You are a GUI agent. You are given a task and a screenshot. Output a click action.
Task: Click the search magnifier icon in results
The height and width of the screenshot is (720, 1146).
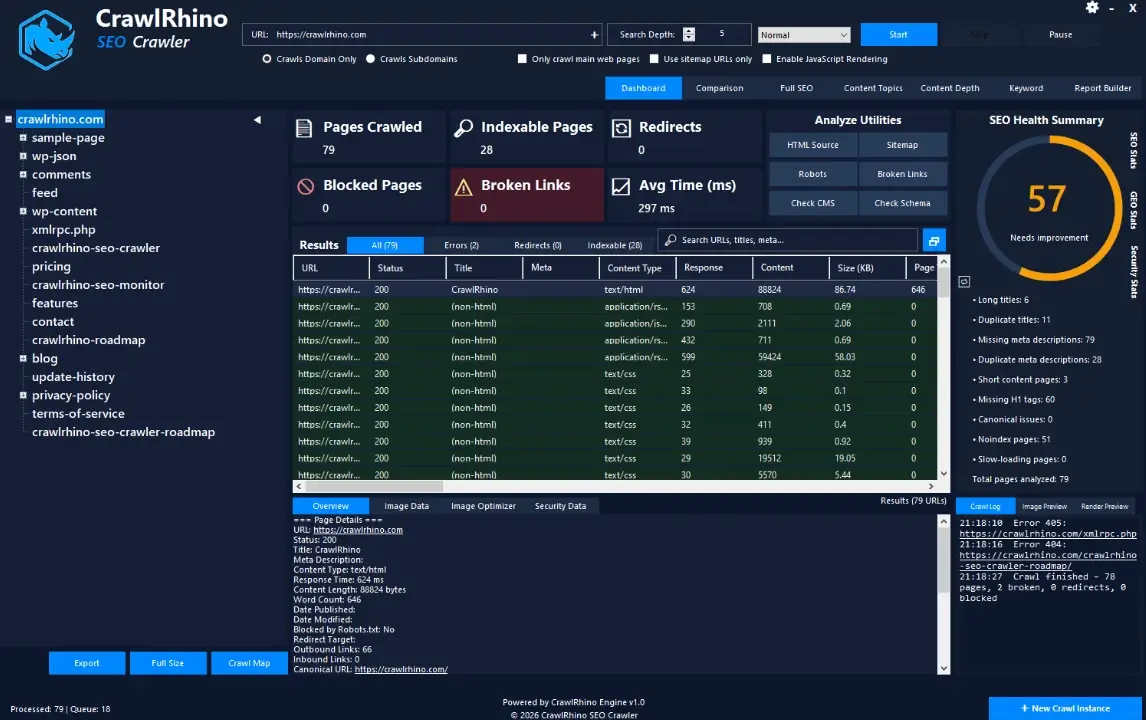click(x=670, y=240)
